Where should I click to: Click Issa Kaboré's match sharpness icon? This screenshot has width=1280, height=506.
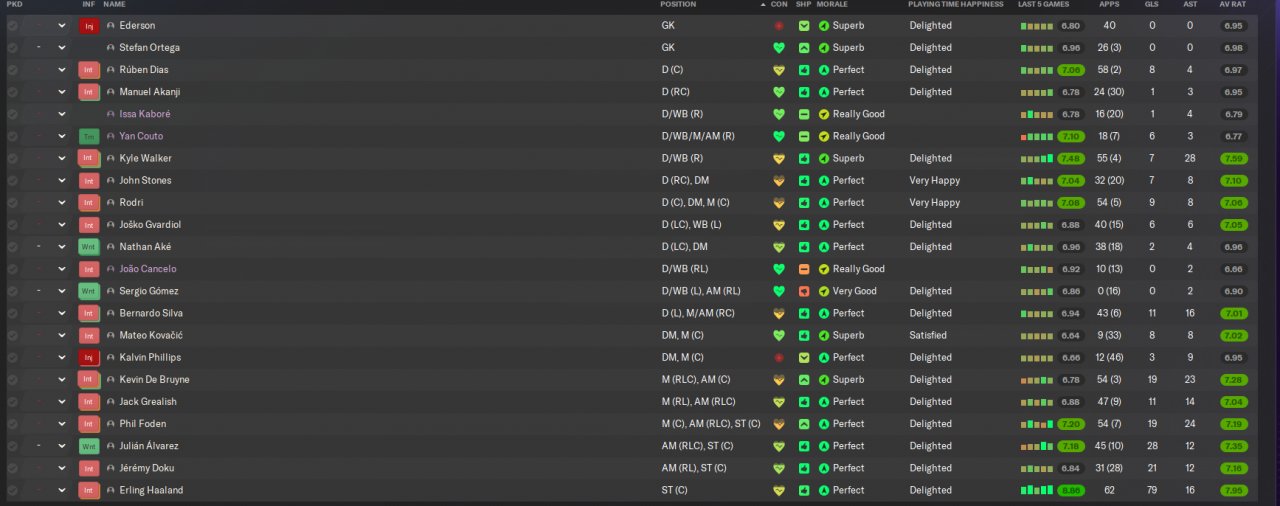[x=804, y=114]
